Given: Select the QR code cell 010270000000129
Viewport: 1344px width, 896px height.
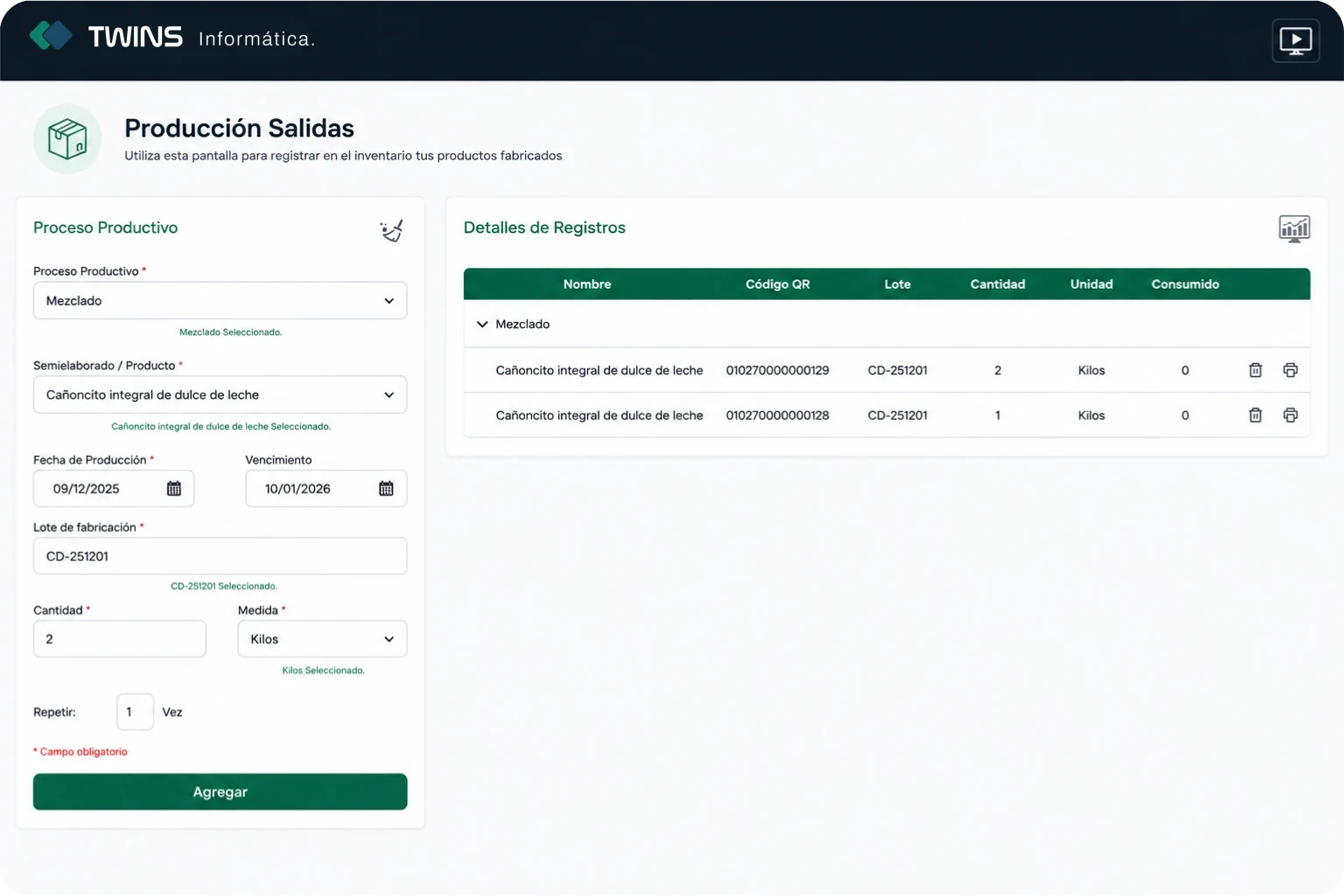Looking at the screenshot, I should pyautogui.click(x=777, y=370).
